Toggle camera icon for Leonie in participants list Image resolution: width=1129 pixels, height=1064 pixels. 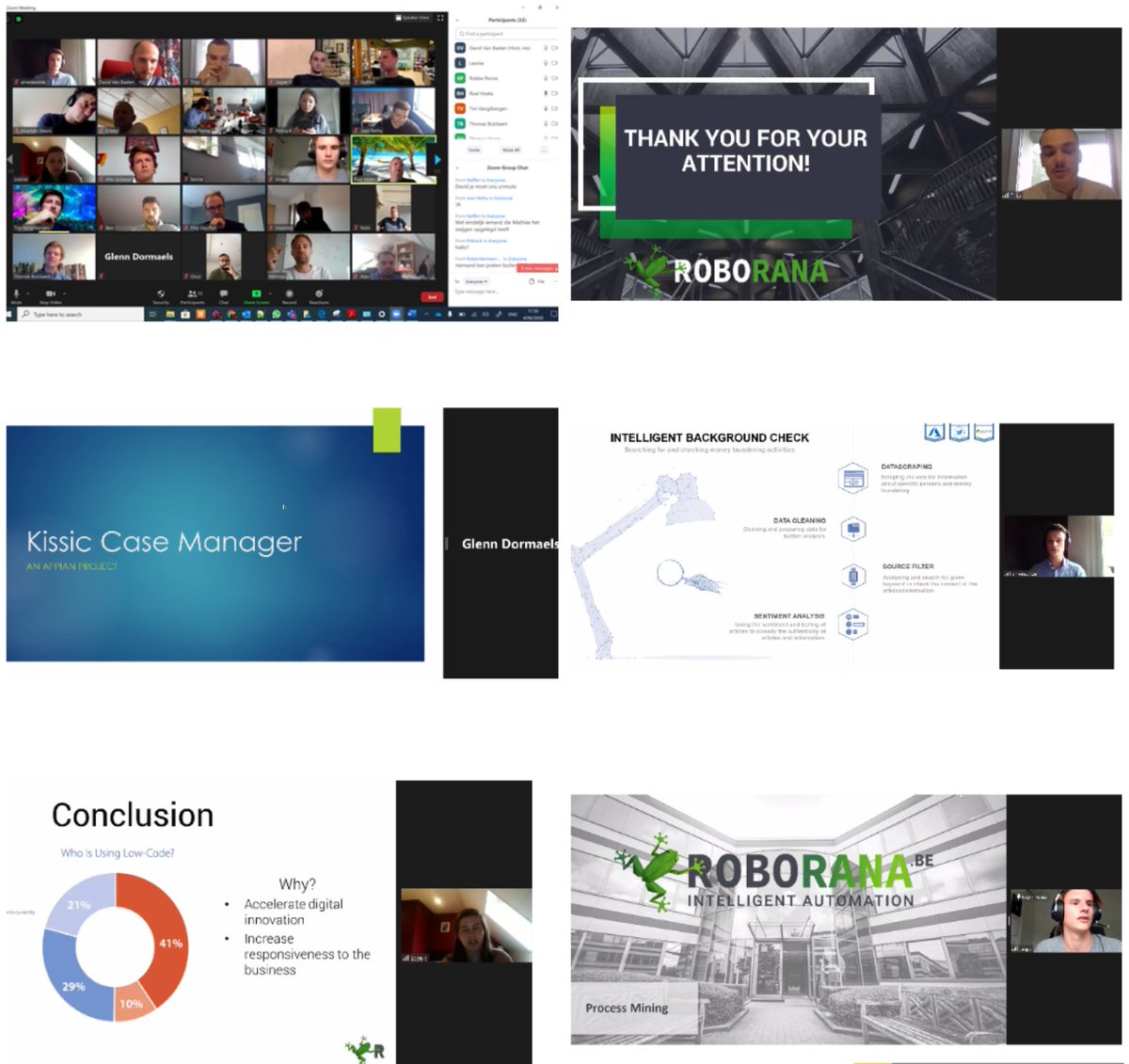(554, 63)
